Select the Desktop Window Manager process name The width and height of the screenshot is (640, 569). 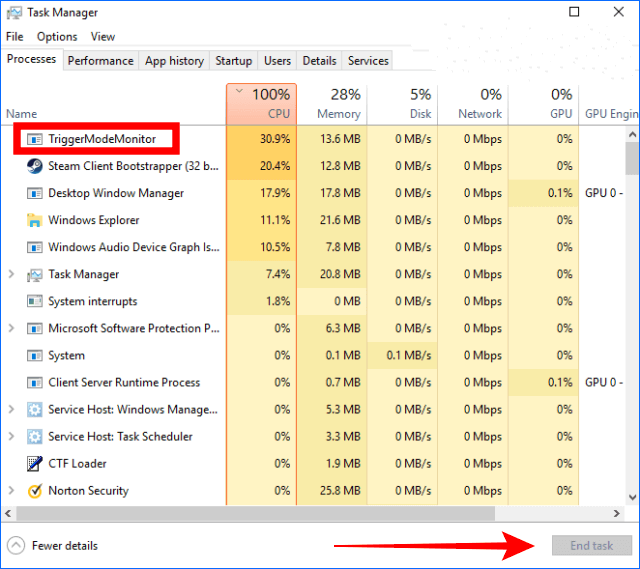click(116, 193)
